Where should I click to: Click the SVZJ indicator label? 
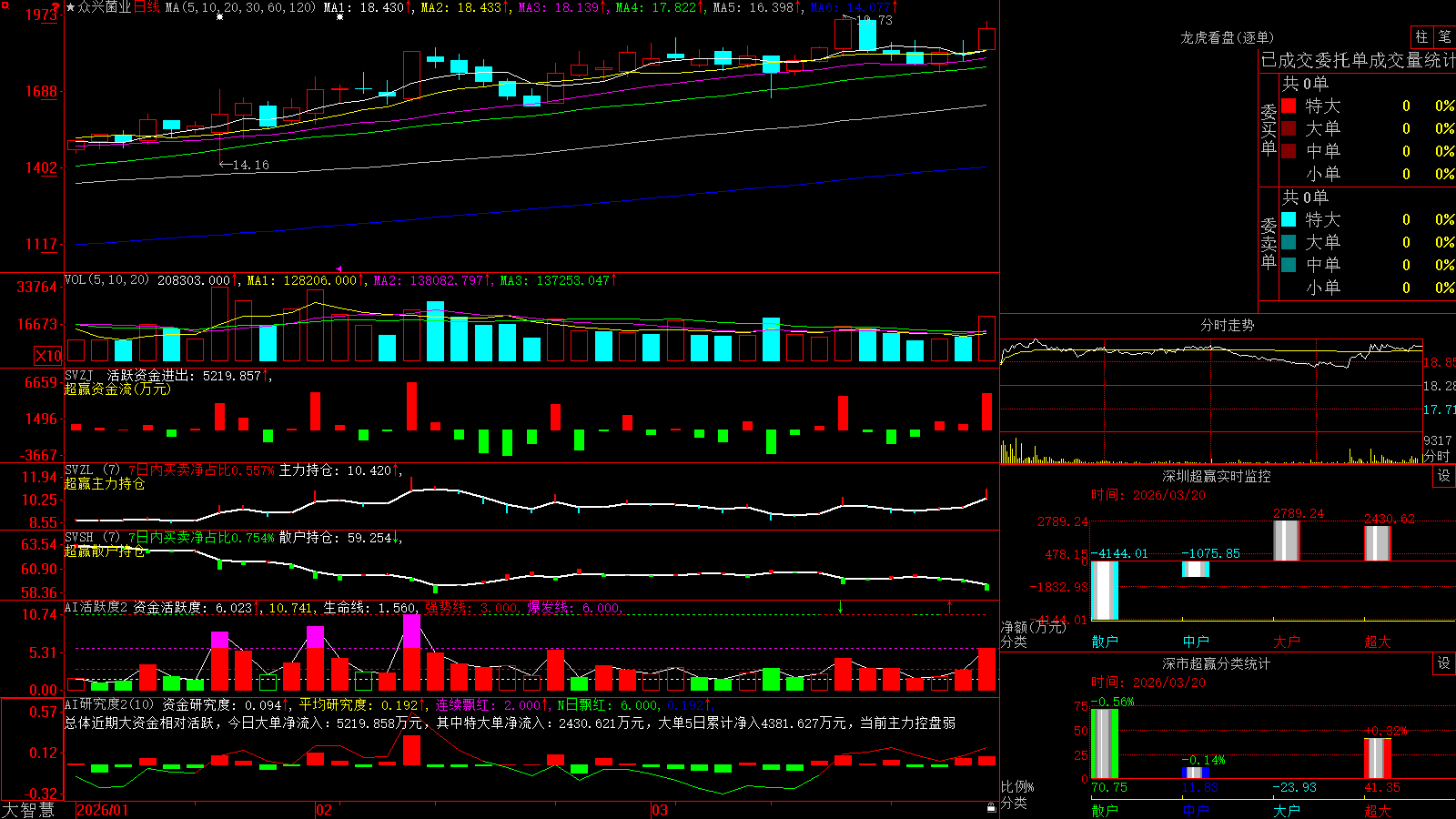coord(79,375)
